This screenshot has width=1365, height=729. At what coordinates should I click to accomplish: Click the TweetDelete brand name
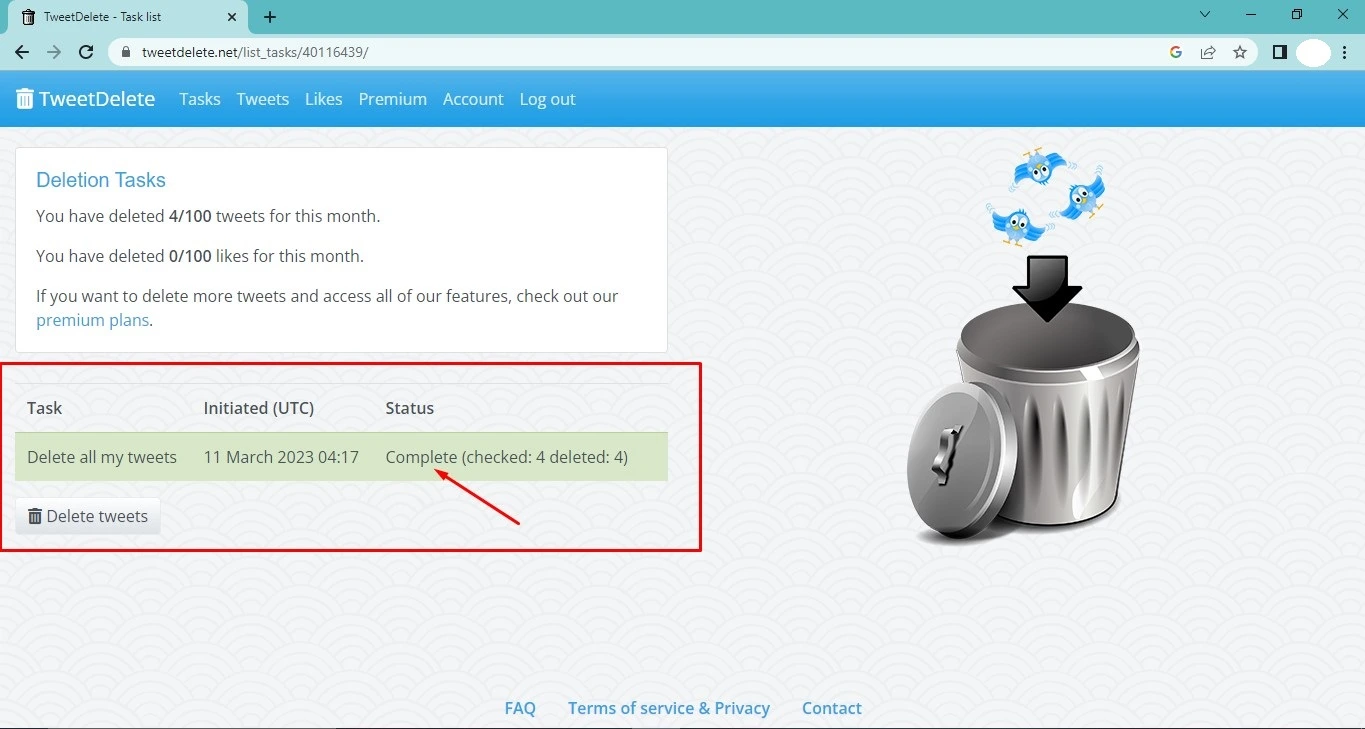pyautogui.click(x=97, y=99)
